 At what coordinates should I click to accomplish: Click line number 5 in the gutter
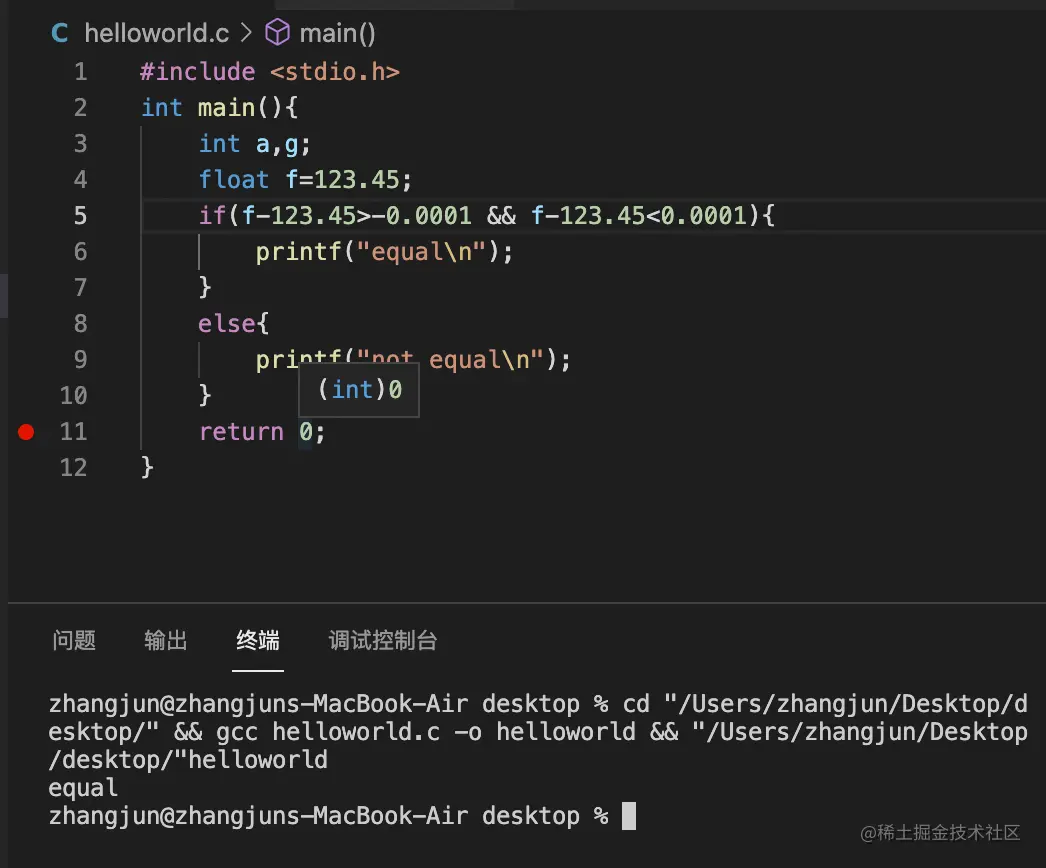click(80, 215)
